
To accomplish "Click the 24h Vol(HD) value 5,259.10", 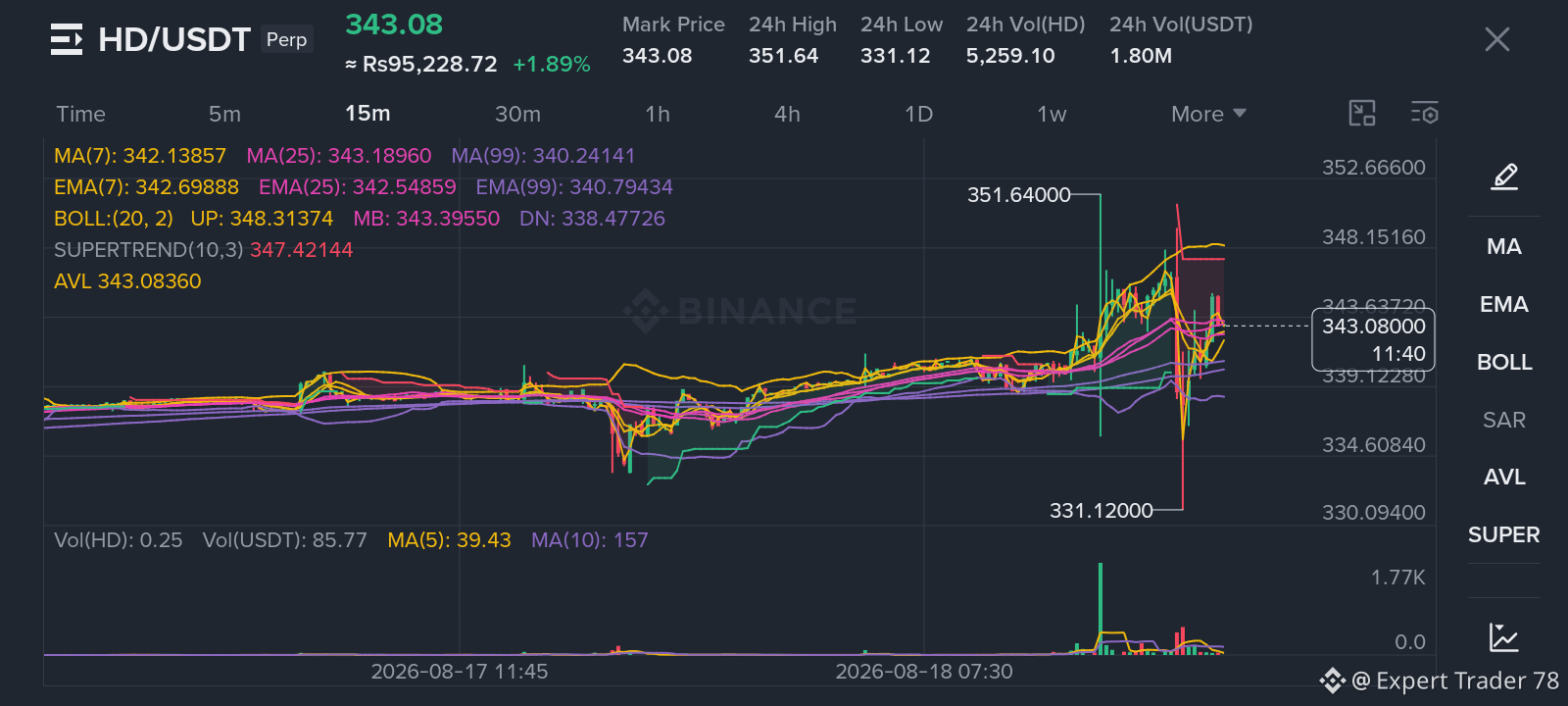I will 1010,56.
